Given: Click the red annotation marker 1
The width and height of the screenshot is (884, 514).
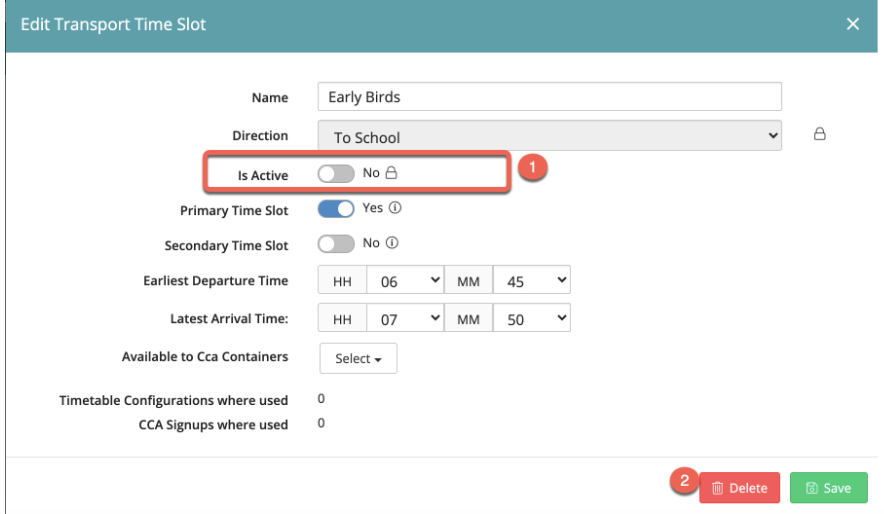Looking at the screenshot, I should [x=534, y=168].
